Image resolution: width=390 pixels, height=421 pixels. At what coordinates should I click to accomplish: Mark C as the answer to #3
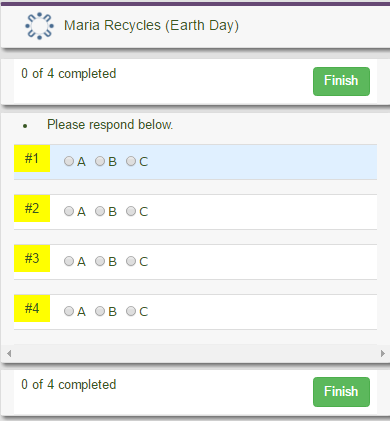click(x=131, y=261)
